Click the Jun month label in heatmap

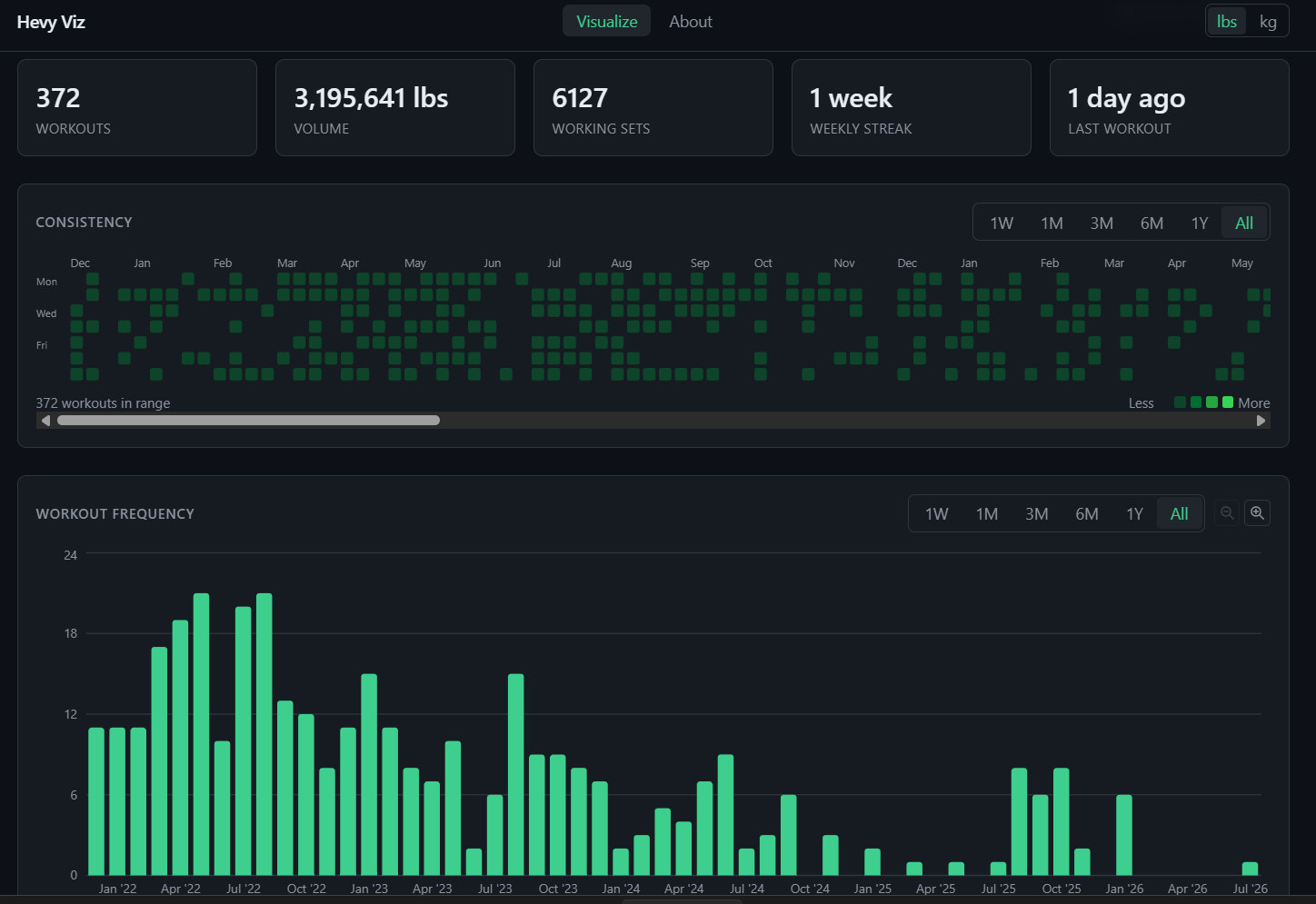pyautogui.click(x=492, y=263)
